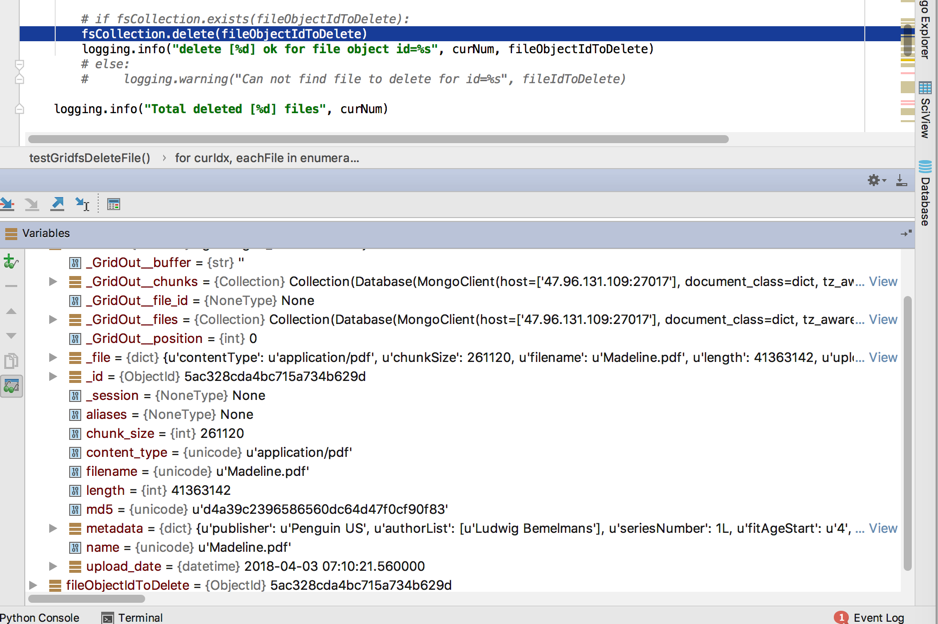Open the Evaluate Expression calculator icon
938x624 pixels.
pos(113,205)
